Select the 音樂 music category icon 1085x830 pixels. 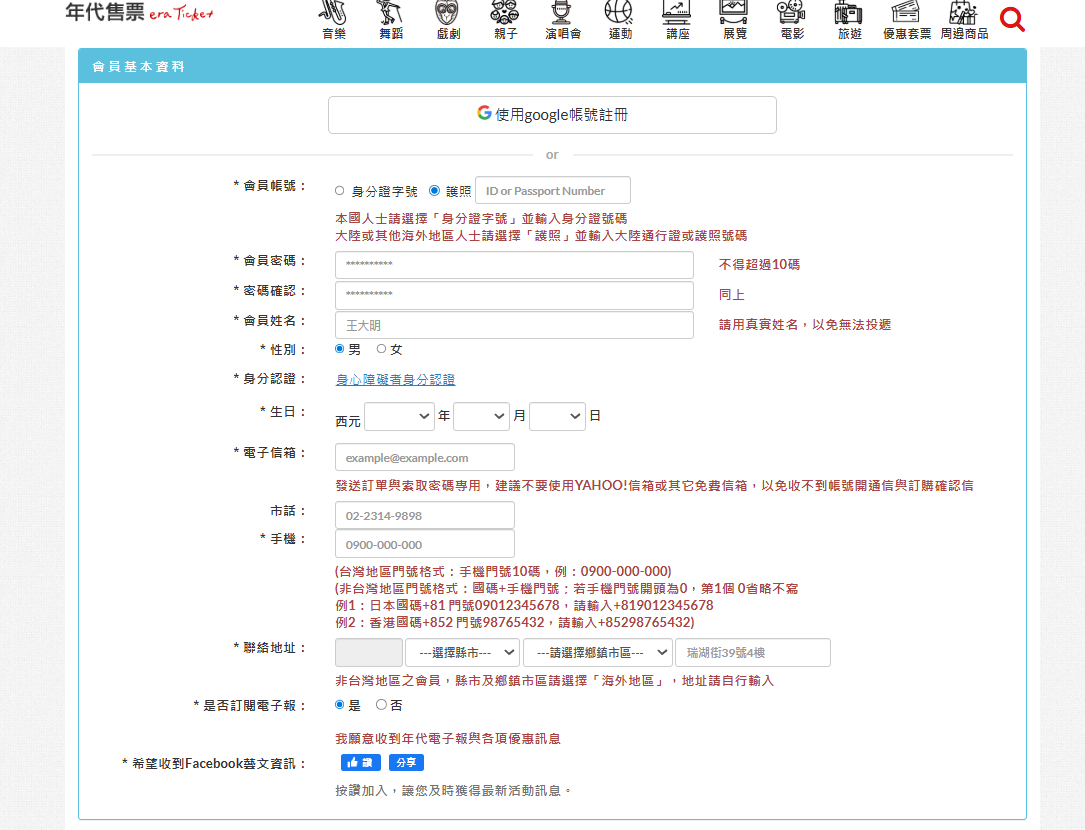pyautogui.click(x=331, y=18)
